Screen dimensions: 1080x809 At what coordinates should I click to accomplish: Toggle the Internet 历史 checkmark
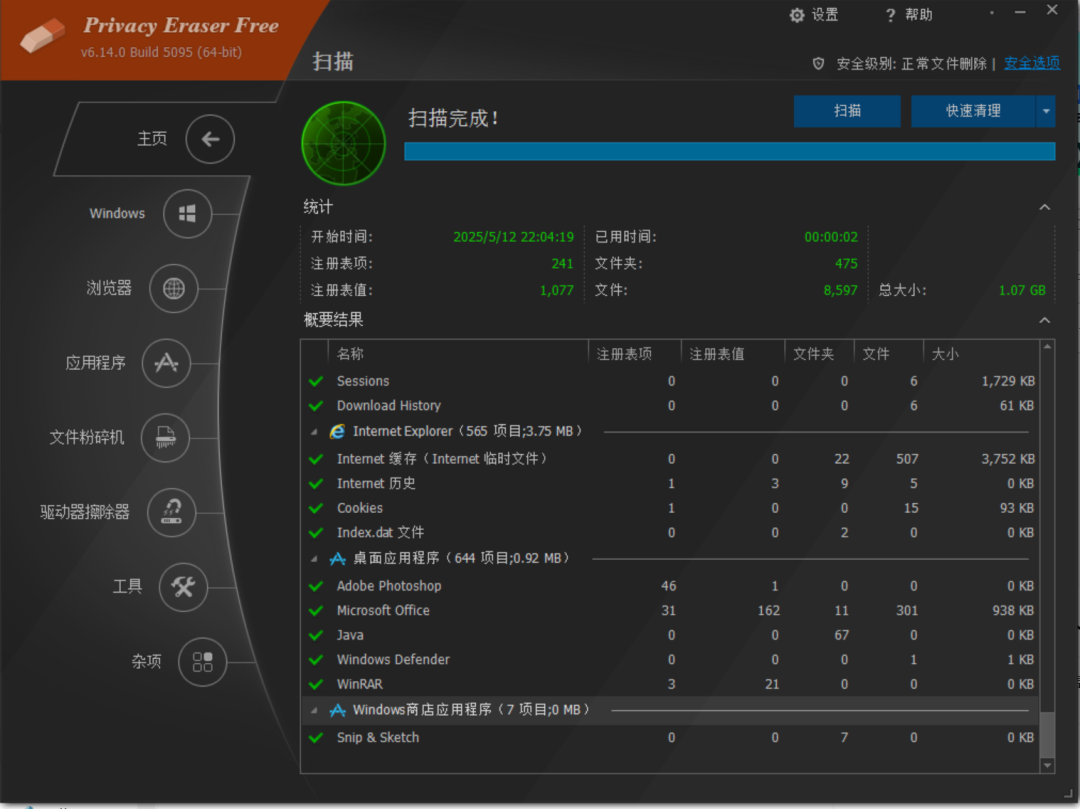[316, 484]
